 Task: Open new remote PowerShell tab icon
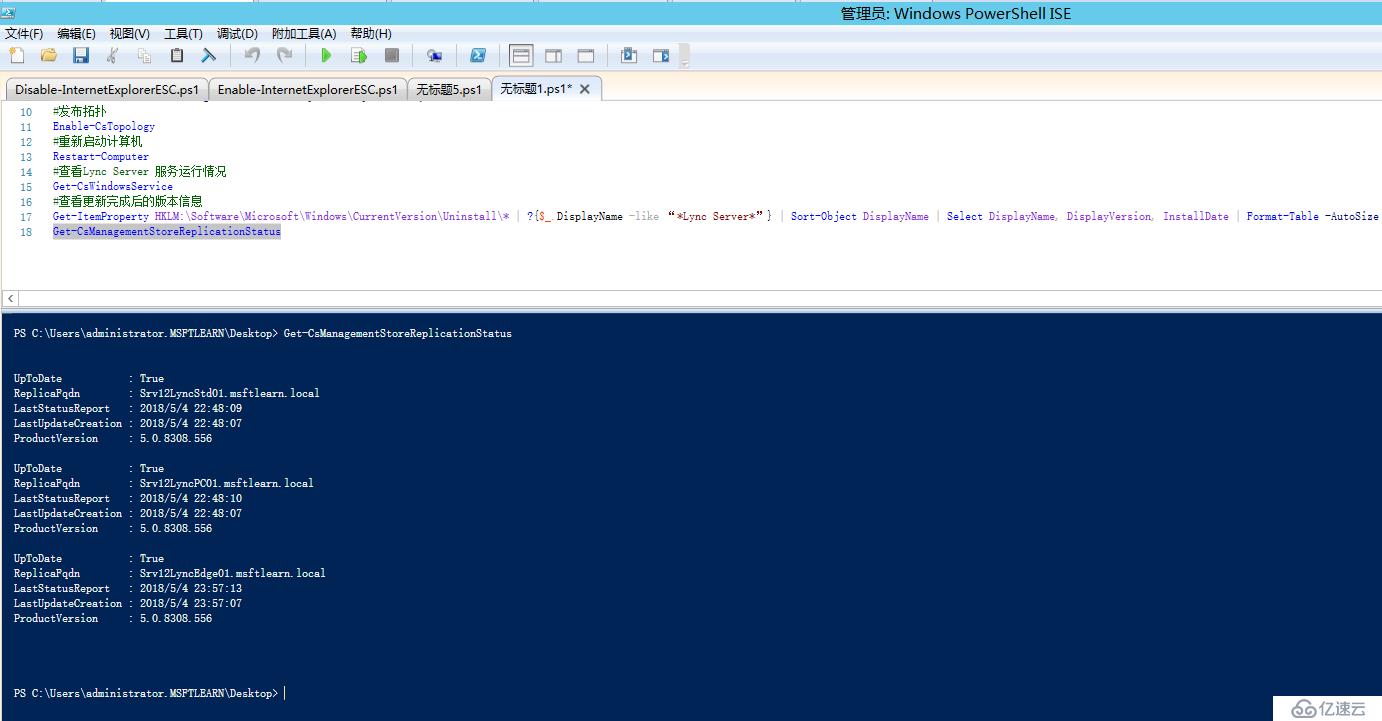(x=434, y=56)
